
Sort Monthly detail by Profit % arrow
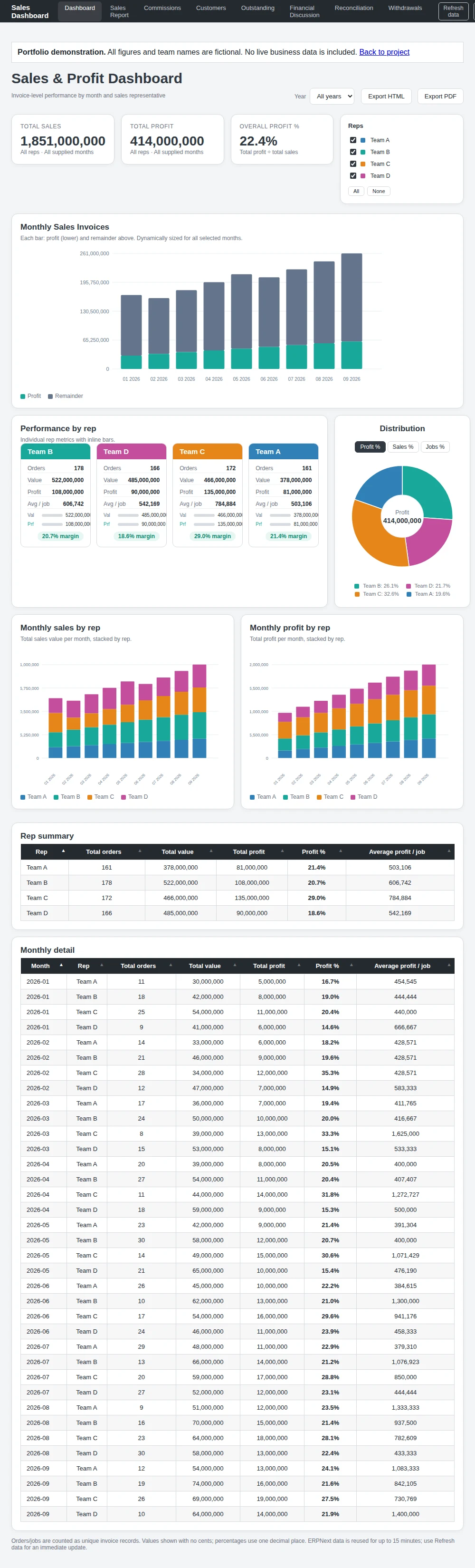[x=351, y=965]
